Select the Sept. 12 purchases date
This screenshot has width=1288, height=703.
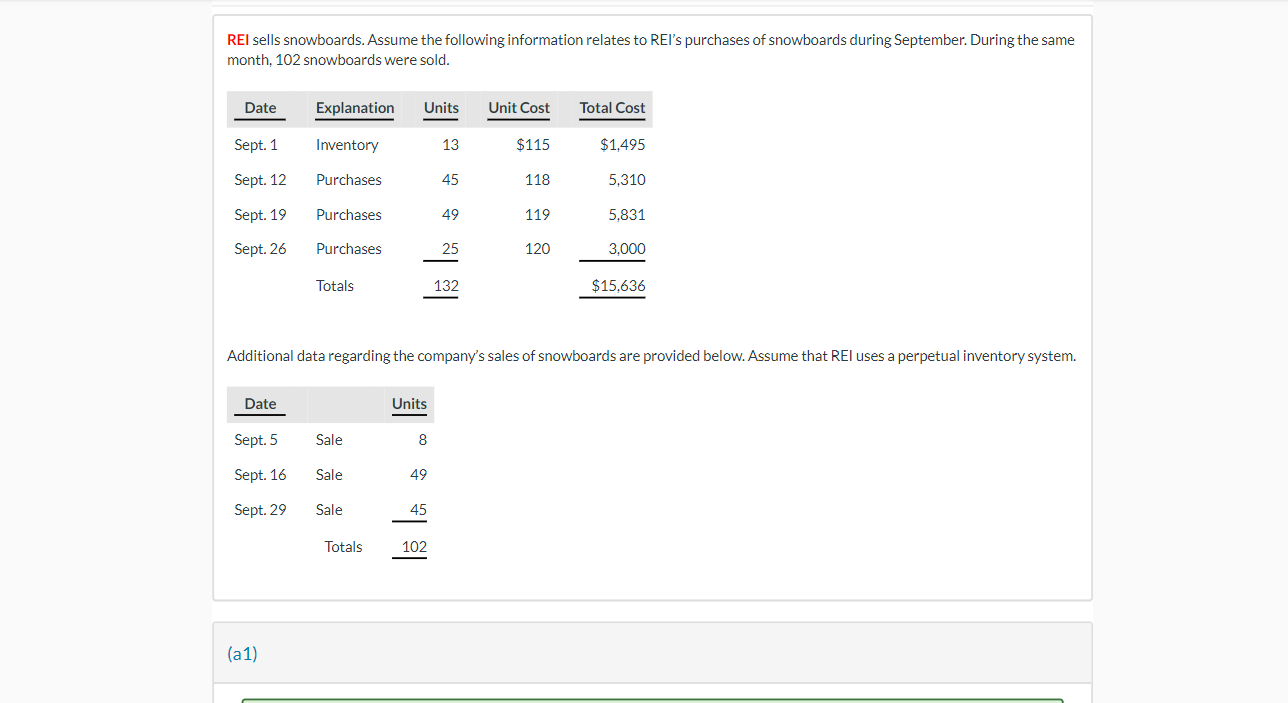[260, 180]
